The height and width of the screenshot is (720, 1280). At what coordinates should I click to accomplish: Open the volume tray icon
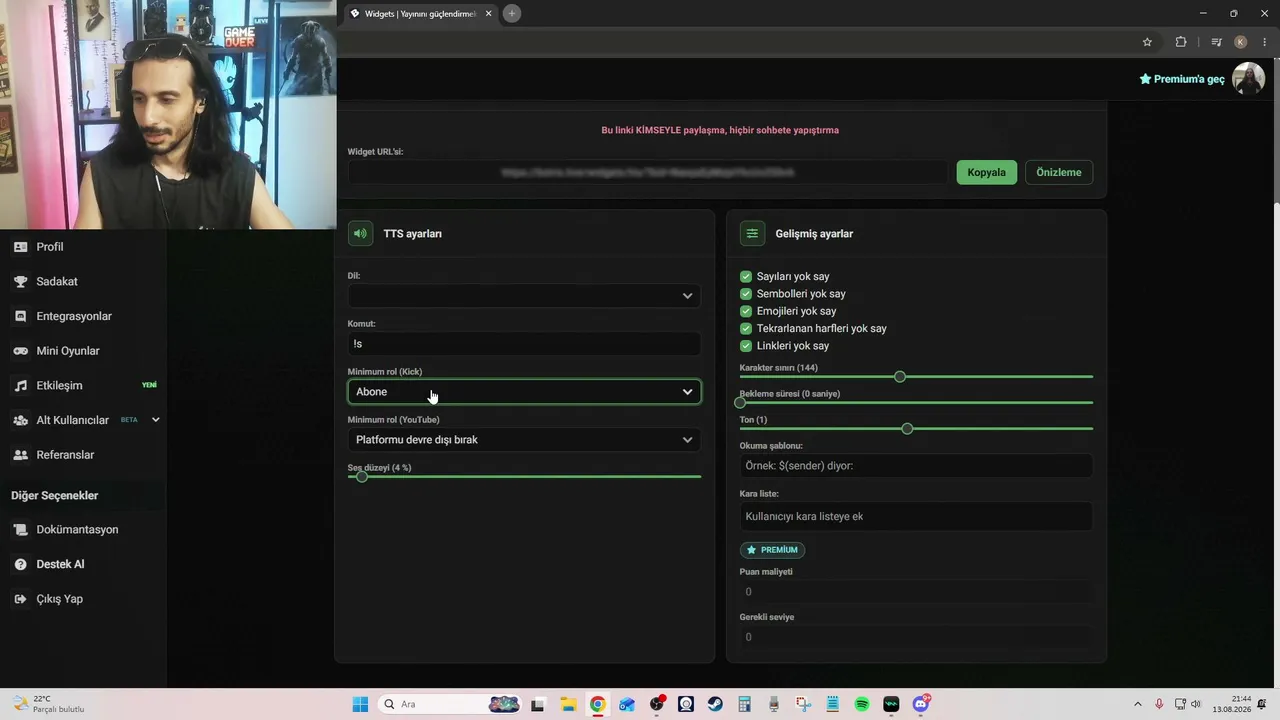click(x=1196, y=704)
